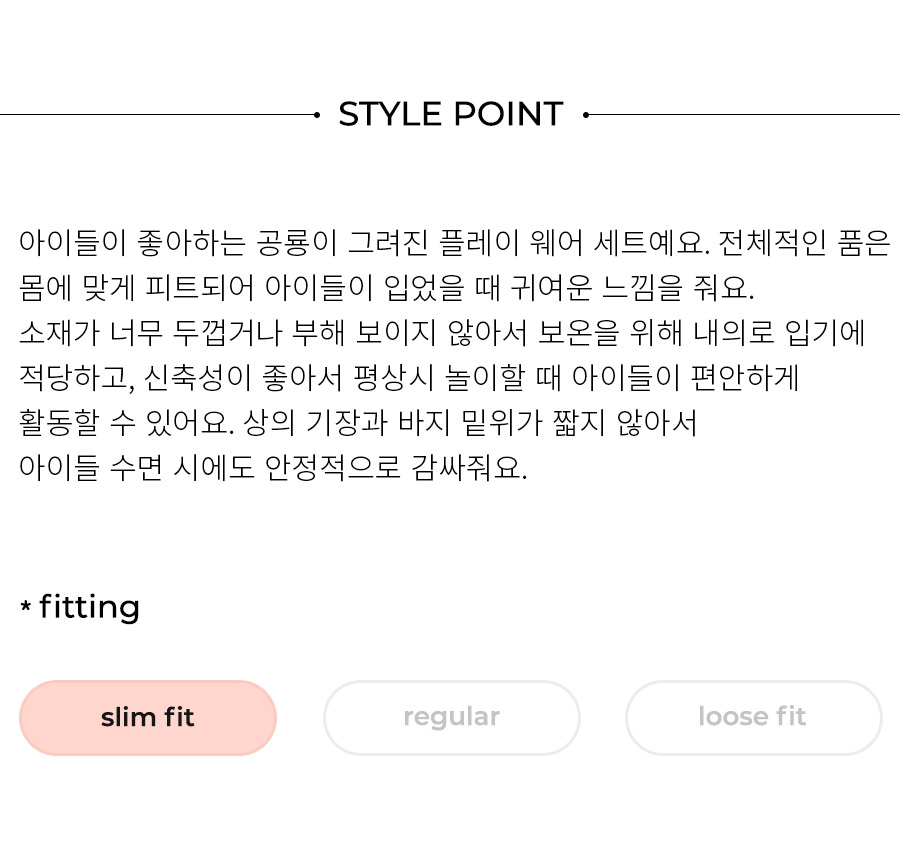Click the STYLE POINT heading

click(x=451, y=114)
